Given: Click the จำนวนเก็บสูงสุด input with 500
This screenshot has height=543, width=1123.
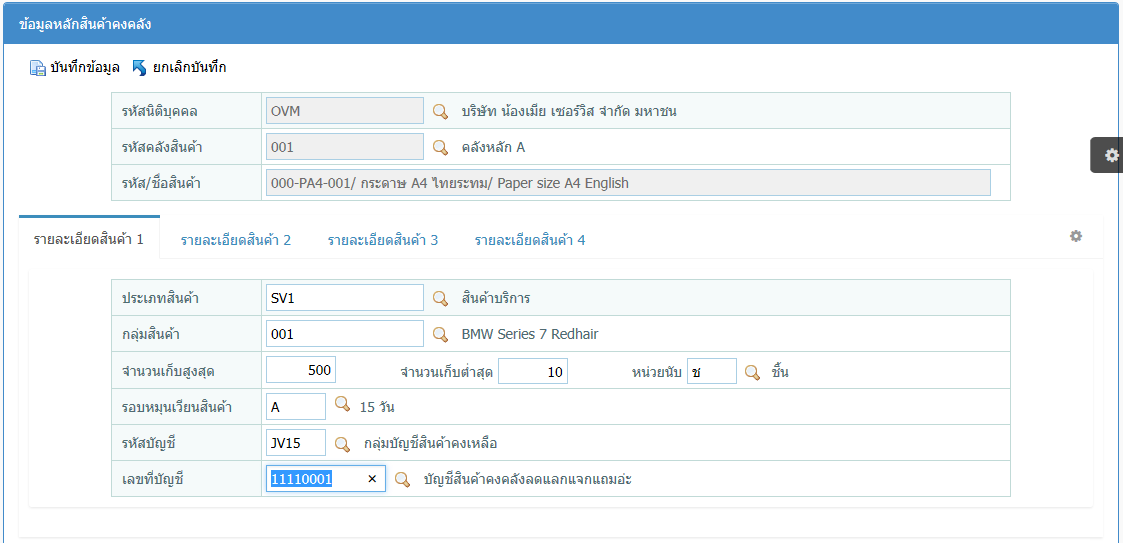Looking at the screenshot, I should point(301,371).
